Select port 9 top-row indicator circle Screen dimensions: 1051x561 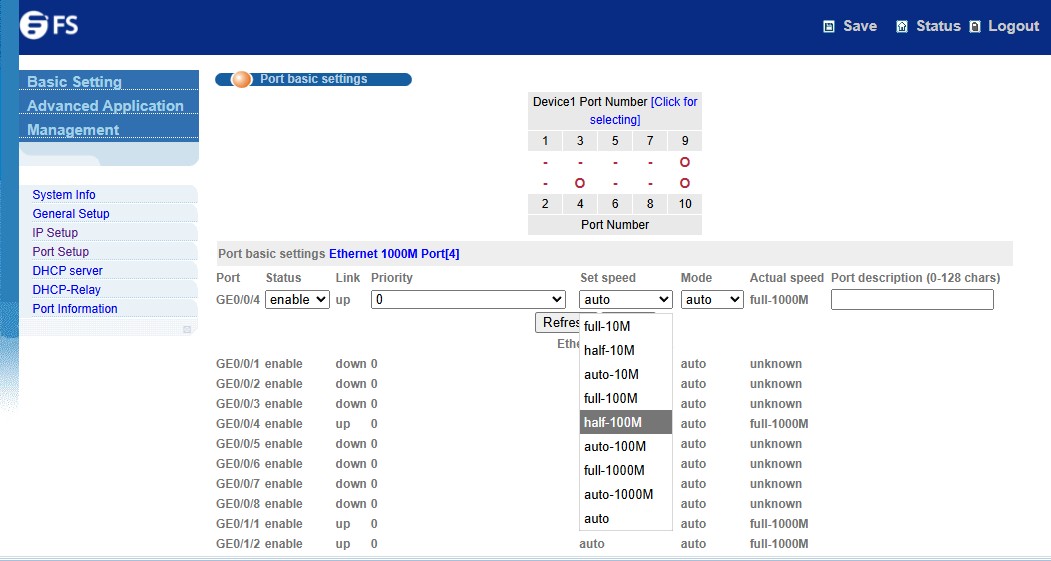pos(684,162)
